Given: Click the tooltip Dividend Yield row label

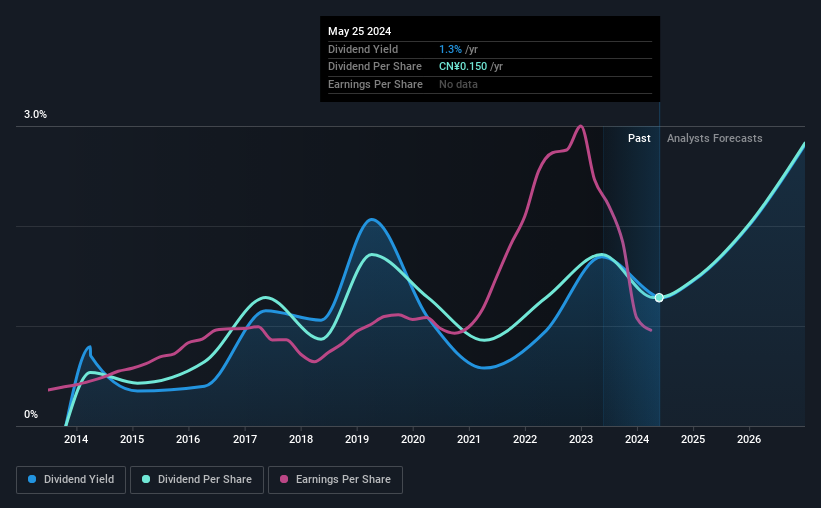Looking at the screenshot, I should [363, 49].
